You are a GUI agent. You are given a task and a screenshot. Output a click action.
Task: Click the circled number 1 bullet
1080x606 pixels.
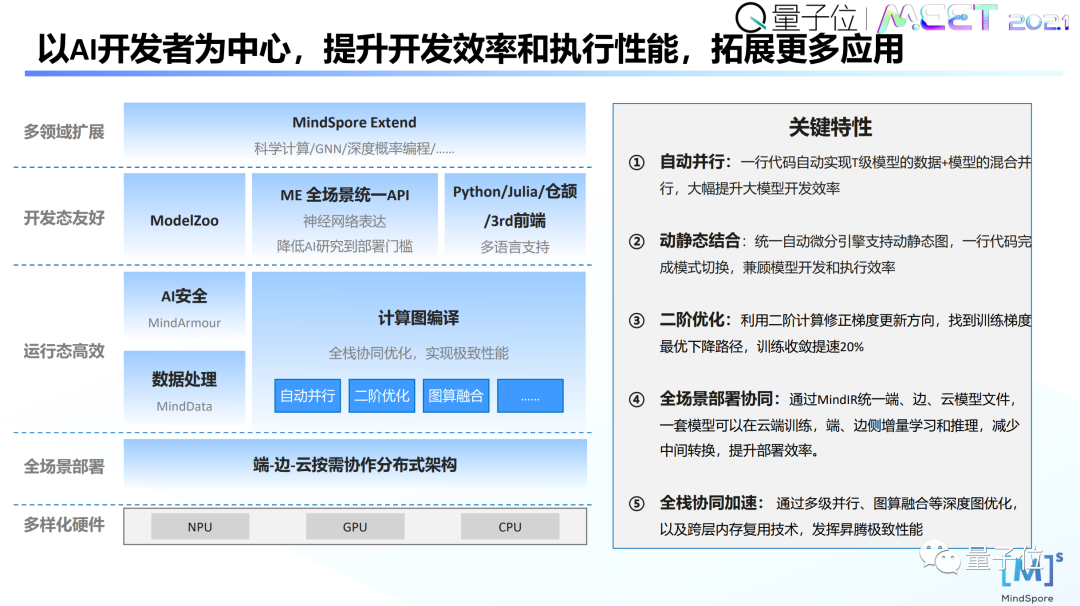pyautogui.click(x=636, y=163)
